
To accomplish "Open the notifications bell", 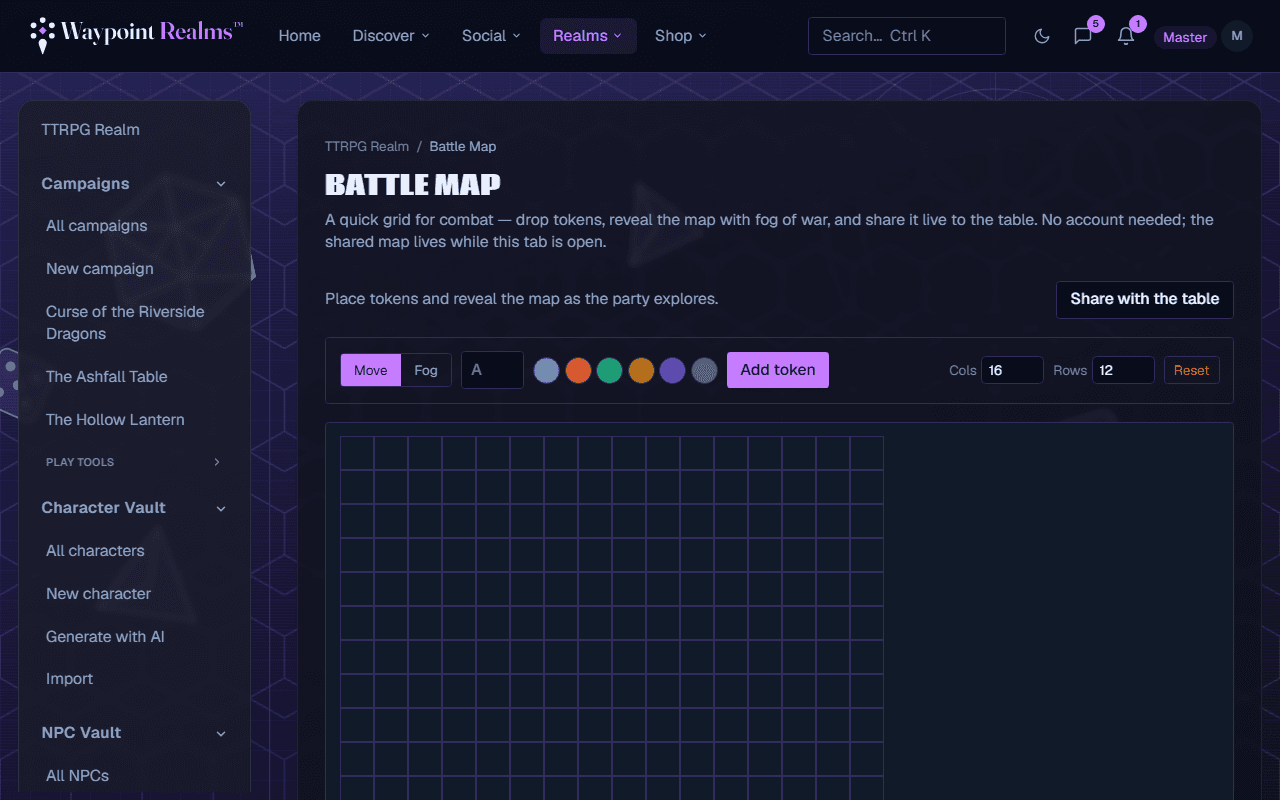I will (x=1126, y=36).
